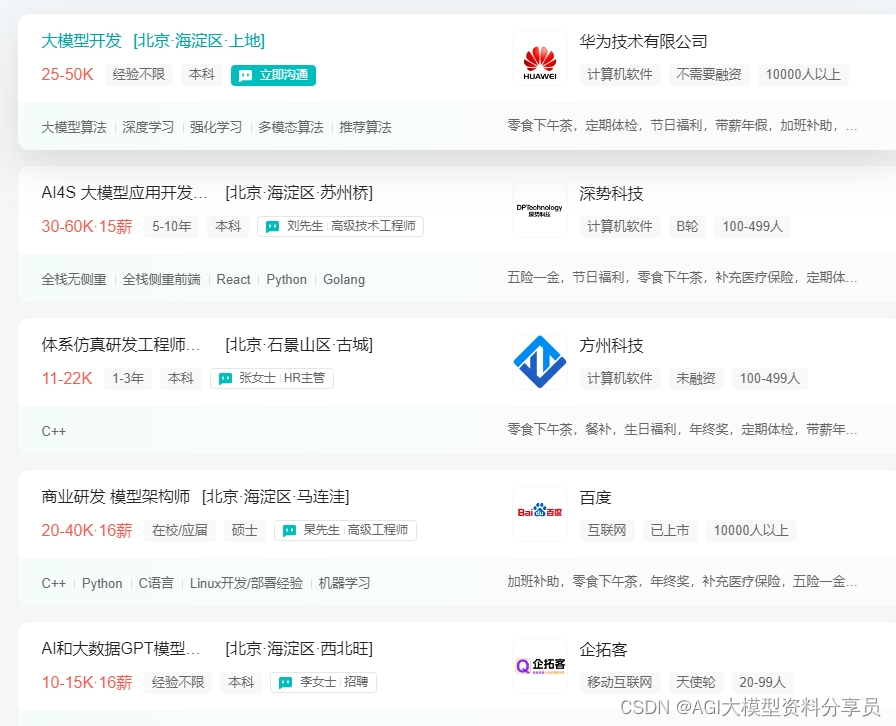Image resolution: width=896 pixels, height=726 pixels.
Task: Click the 25-50K salary text
Action: click(x=67, y=75)
